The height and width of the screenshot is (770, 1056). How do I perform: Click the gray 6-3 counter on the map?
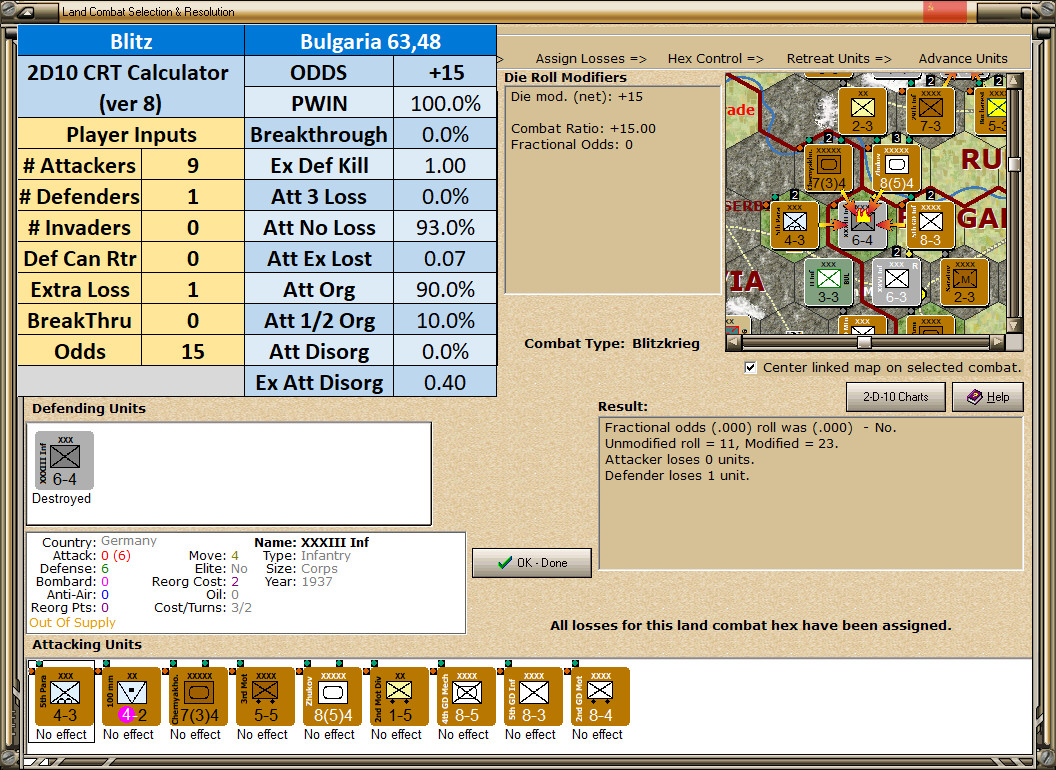pos(896,283)
